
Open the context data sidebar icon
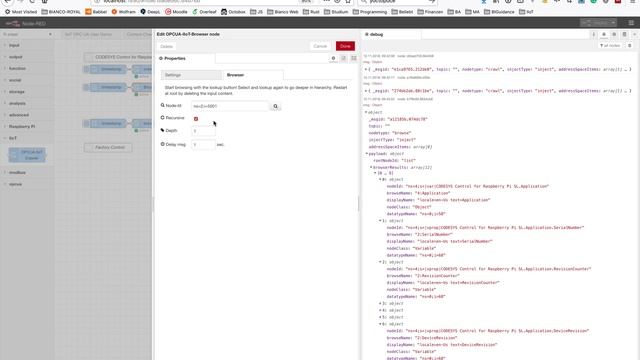pos(624,35)
